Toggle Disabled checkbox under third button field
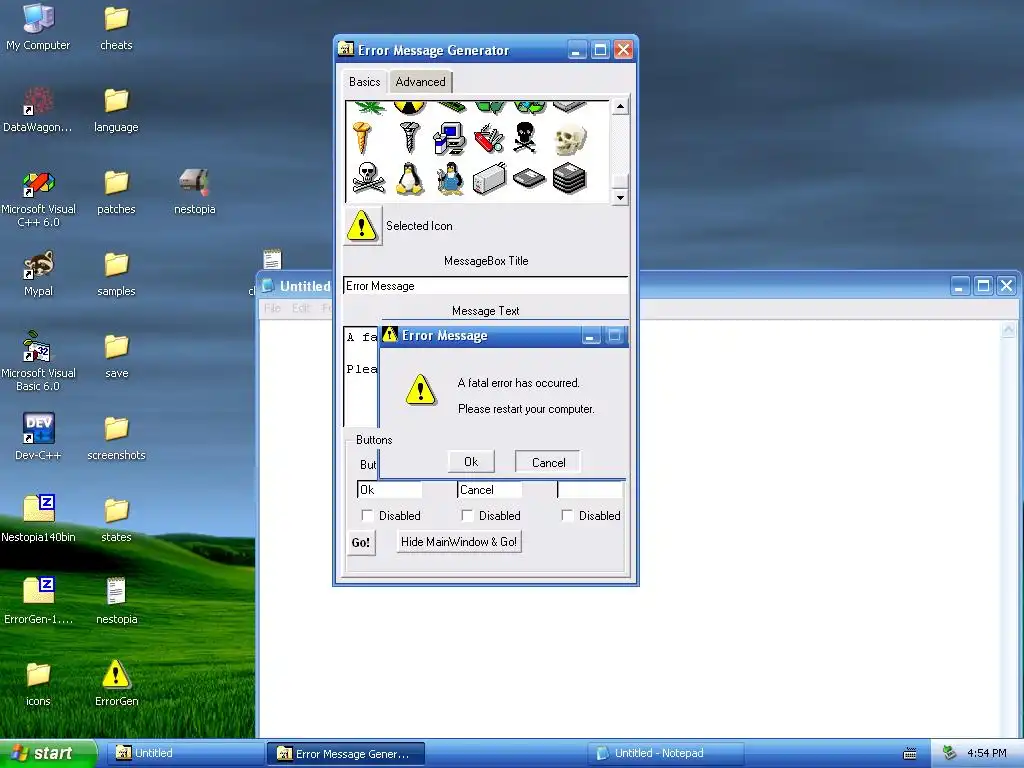 coord(568,516)
